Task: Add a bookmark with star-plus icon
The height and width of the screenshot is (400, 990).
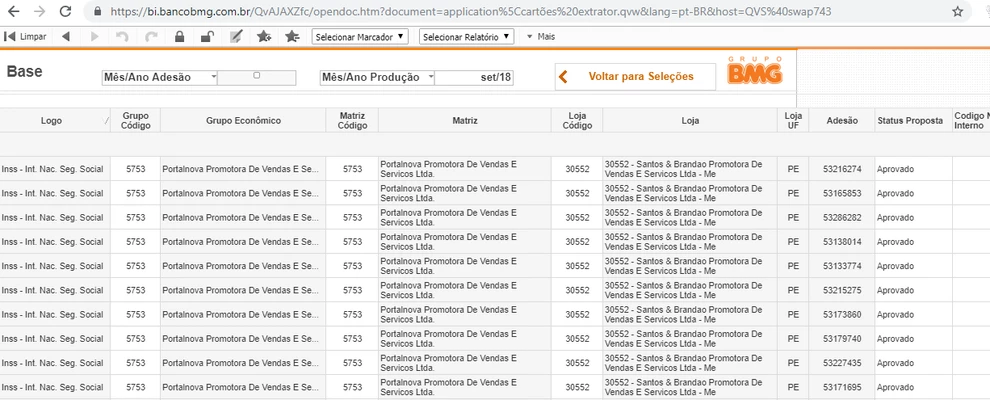Action: (264, 37)
